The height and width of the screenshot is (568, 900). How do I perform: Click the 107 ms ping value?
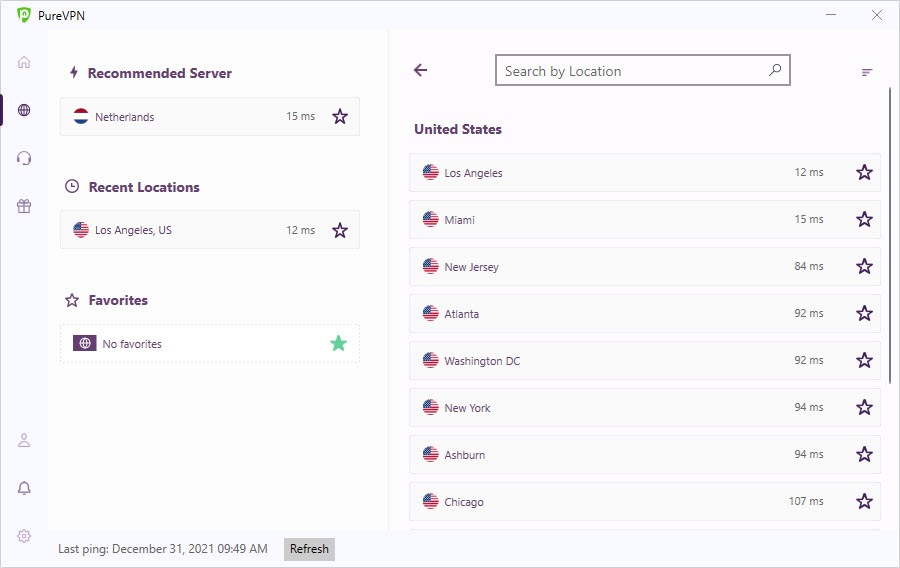[x=806, y=501]
